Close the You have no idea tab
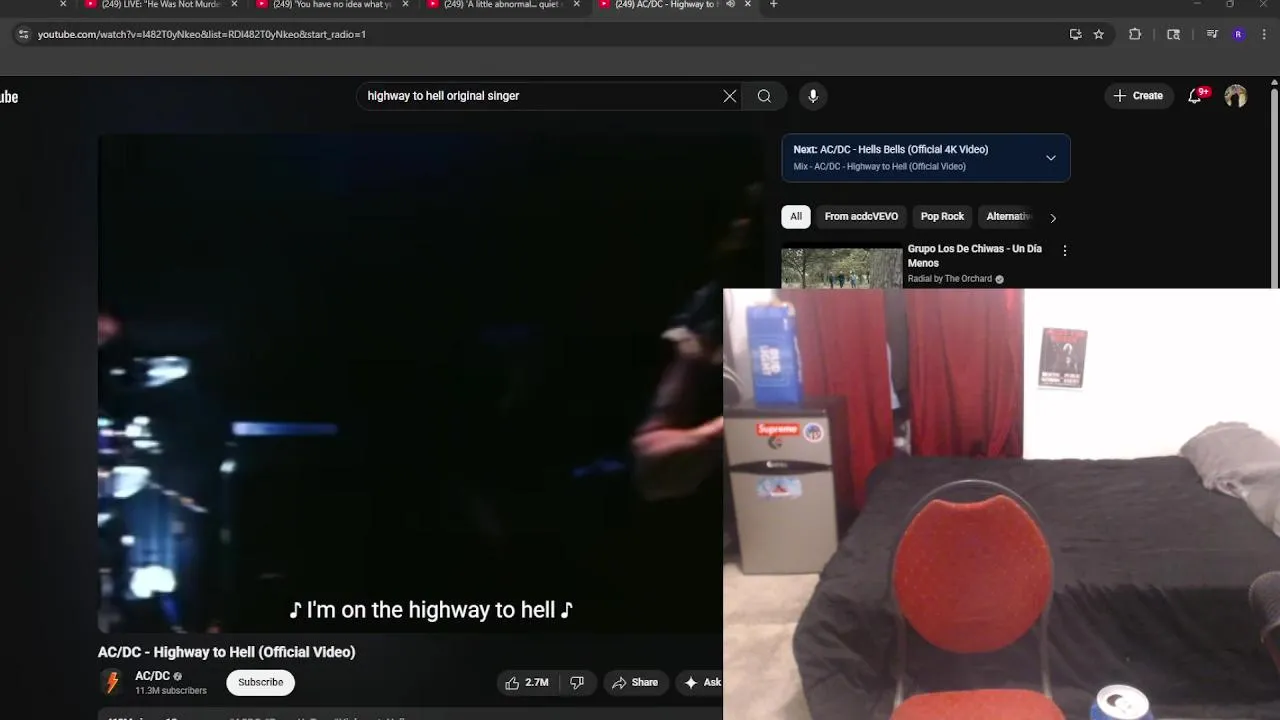Screen dimensions: 1280x720 pyautogui.click(x=405, y=5)
